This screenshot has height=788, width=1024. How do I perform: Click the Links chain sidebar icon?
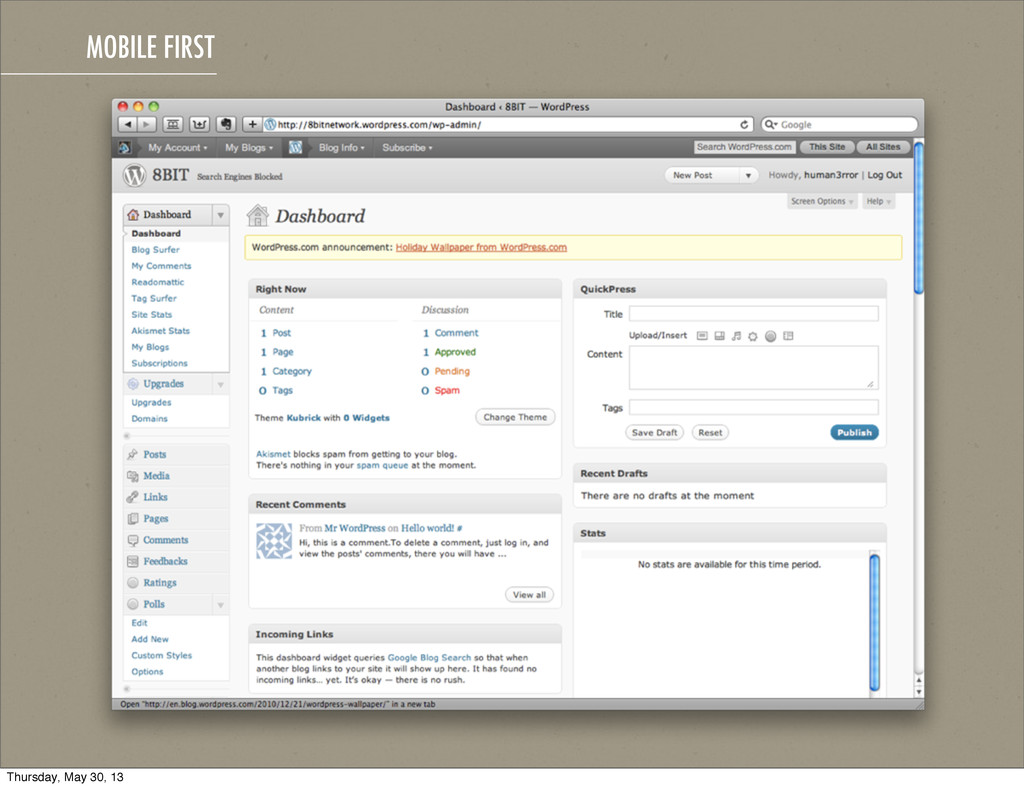point(133,497)
